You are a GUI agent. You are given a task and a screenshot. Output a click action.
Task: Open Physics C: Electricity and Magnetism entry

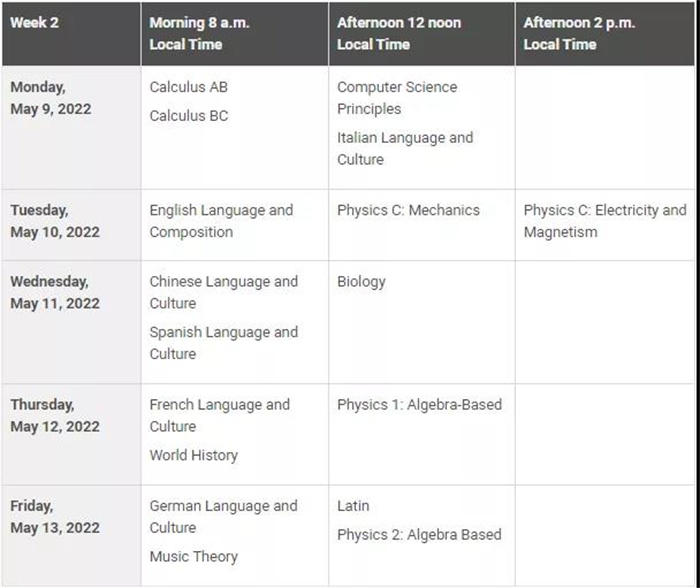605,221
